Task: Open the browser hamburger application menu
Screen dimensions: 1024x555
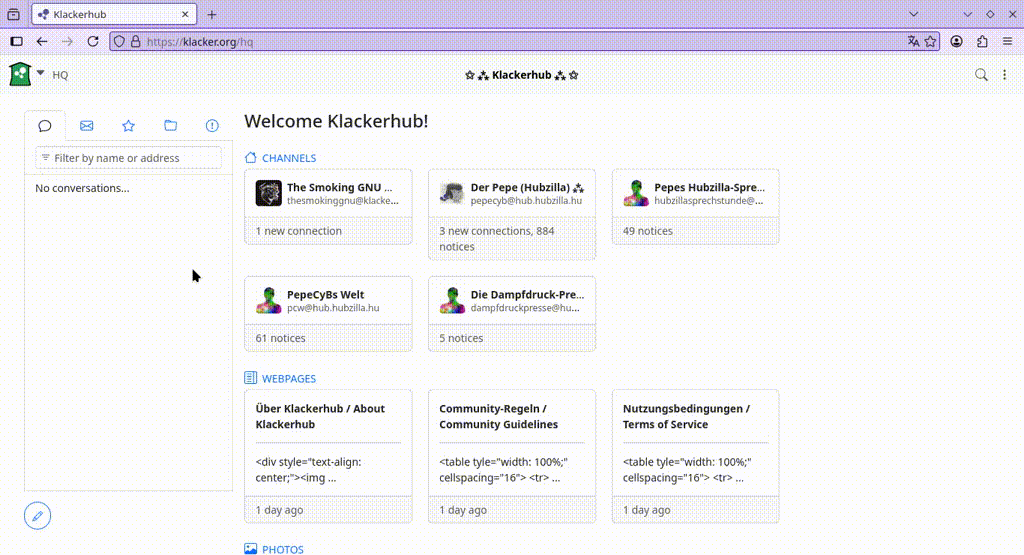Action: [1006, 42]
